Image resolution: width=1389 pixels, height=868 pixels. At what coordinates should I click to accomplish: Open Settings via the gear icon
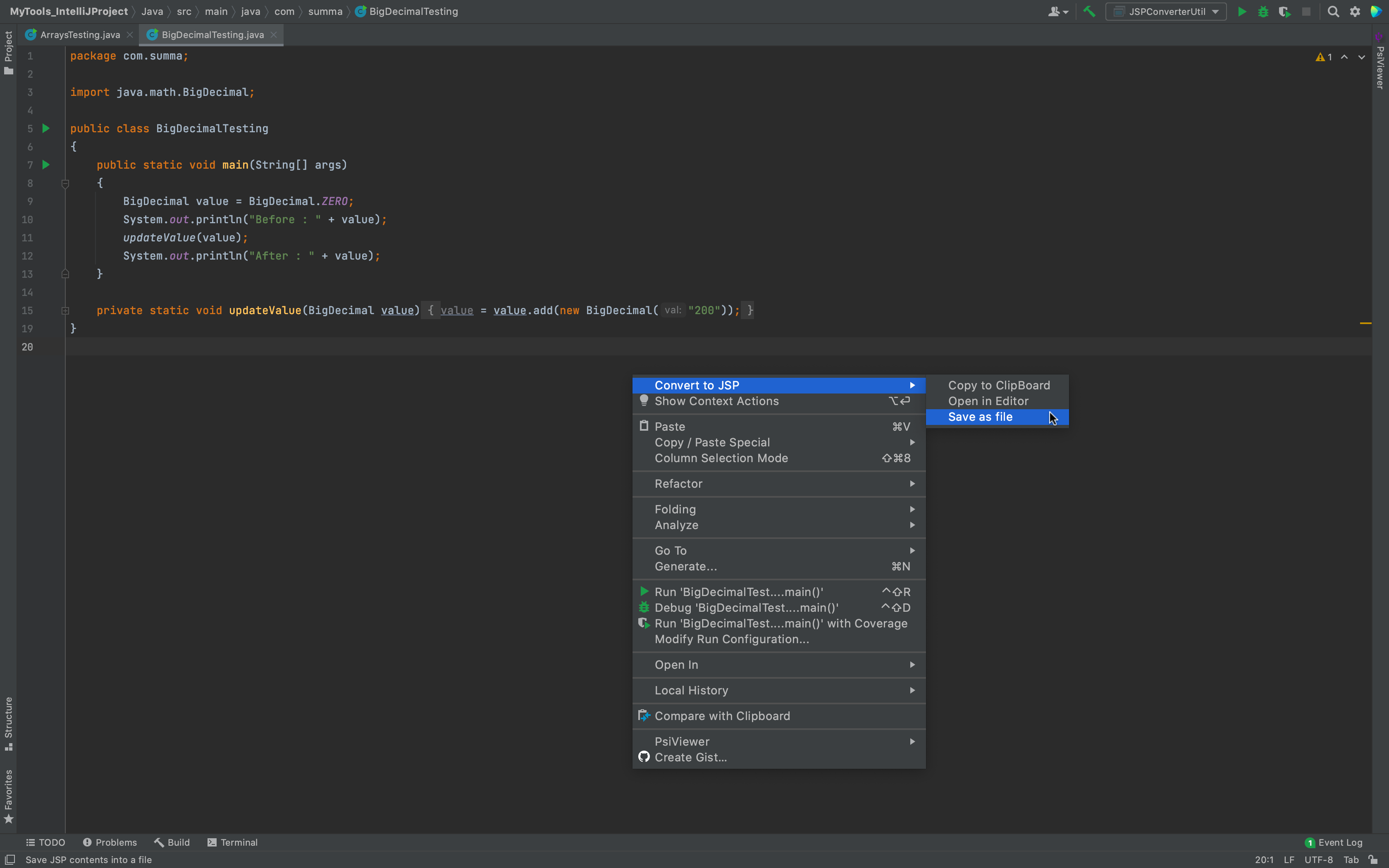(1355, 11)
